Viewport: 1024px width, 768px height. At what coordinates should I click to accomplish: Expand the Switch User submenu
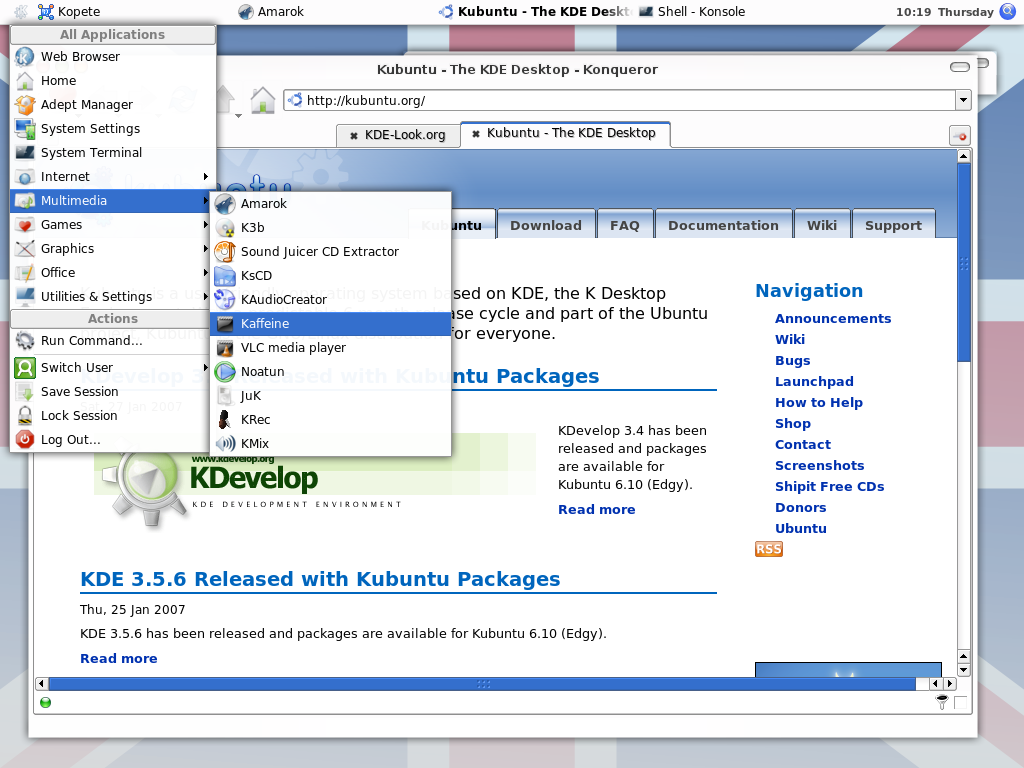(x=206, y=368)
